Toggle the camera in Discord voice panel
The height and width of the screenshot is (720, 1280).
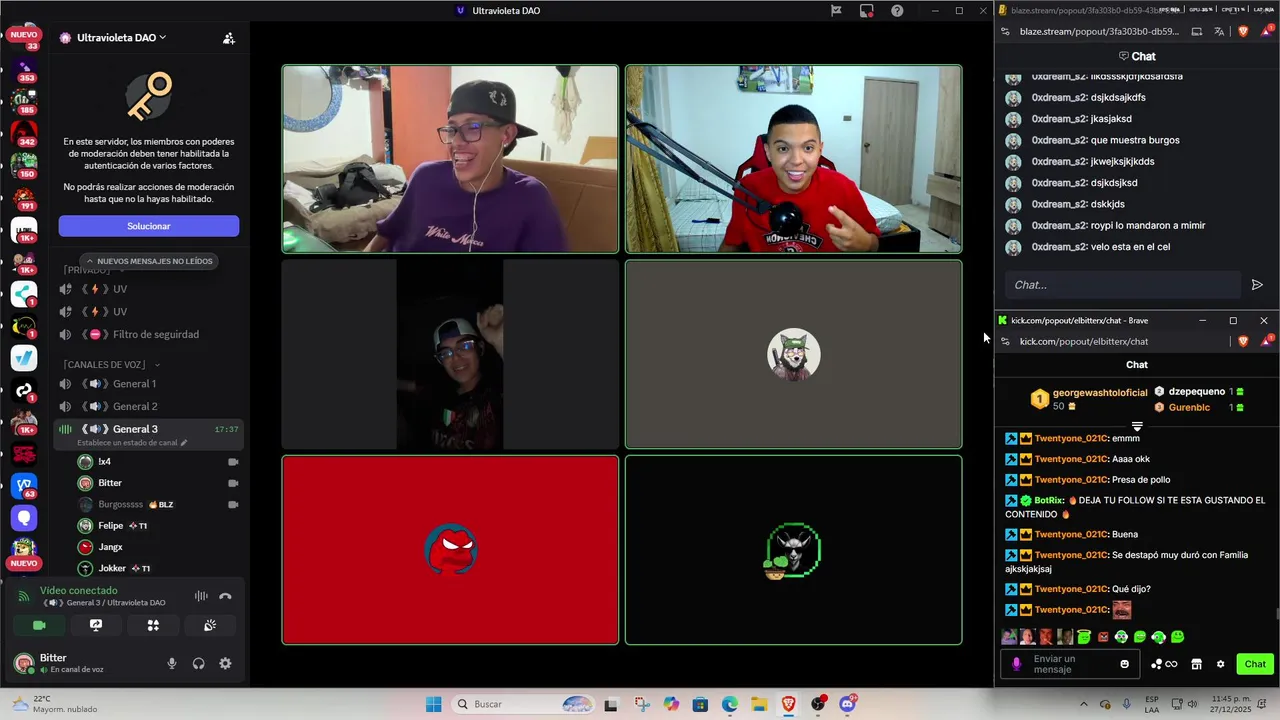39,625
